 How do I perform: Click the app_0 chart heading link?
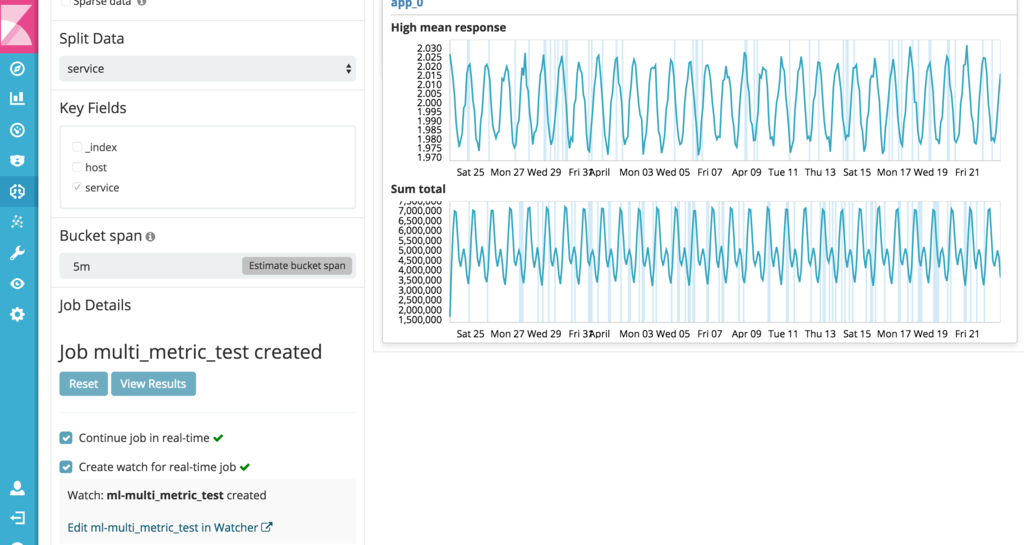(x=407, y=4)
